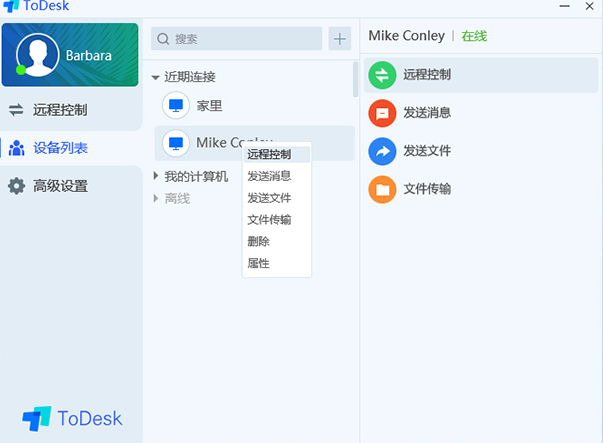Click the 远程控制 arrows icon in sidebar

[16, 110]
